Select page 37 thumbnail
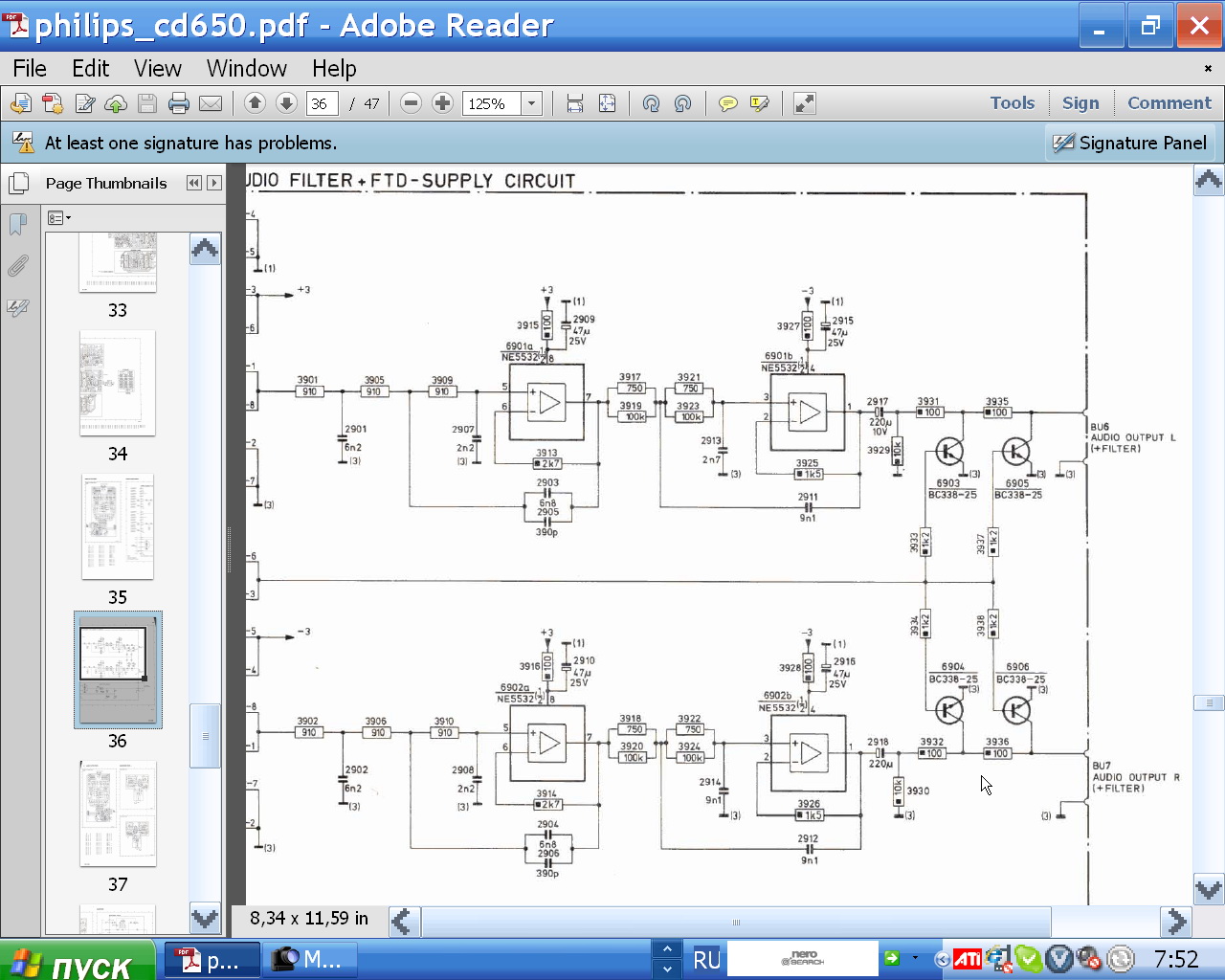 point(118,814)
